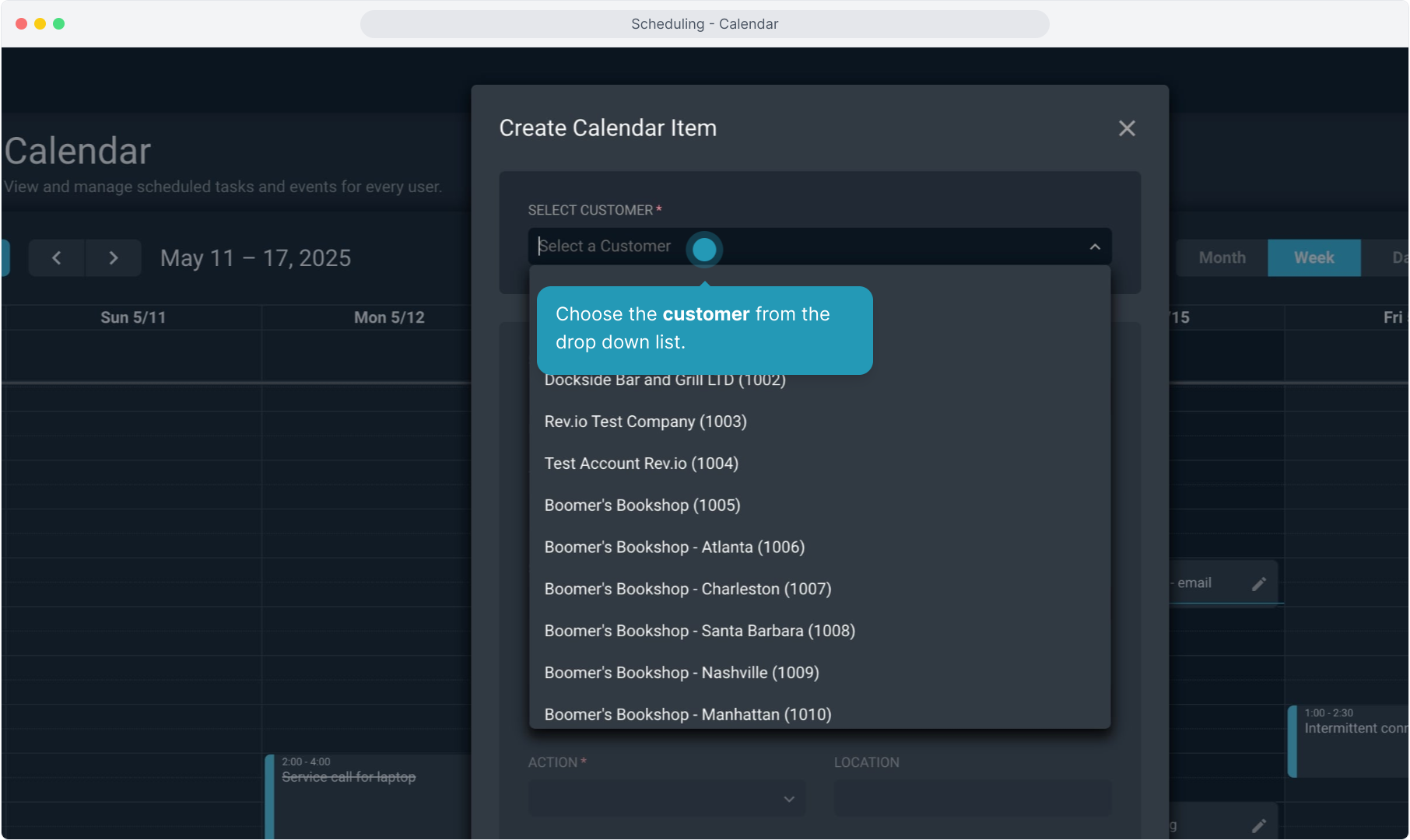This screenshot has height=840, width=1410.
Task: Click the pencil icon on email event
Action: pyautogui.click(x=1258, y=584)
